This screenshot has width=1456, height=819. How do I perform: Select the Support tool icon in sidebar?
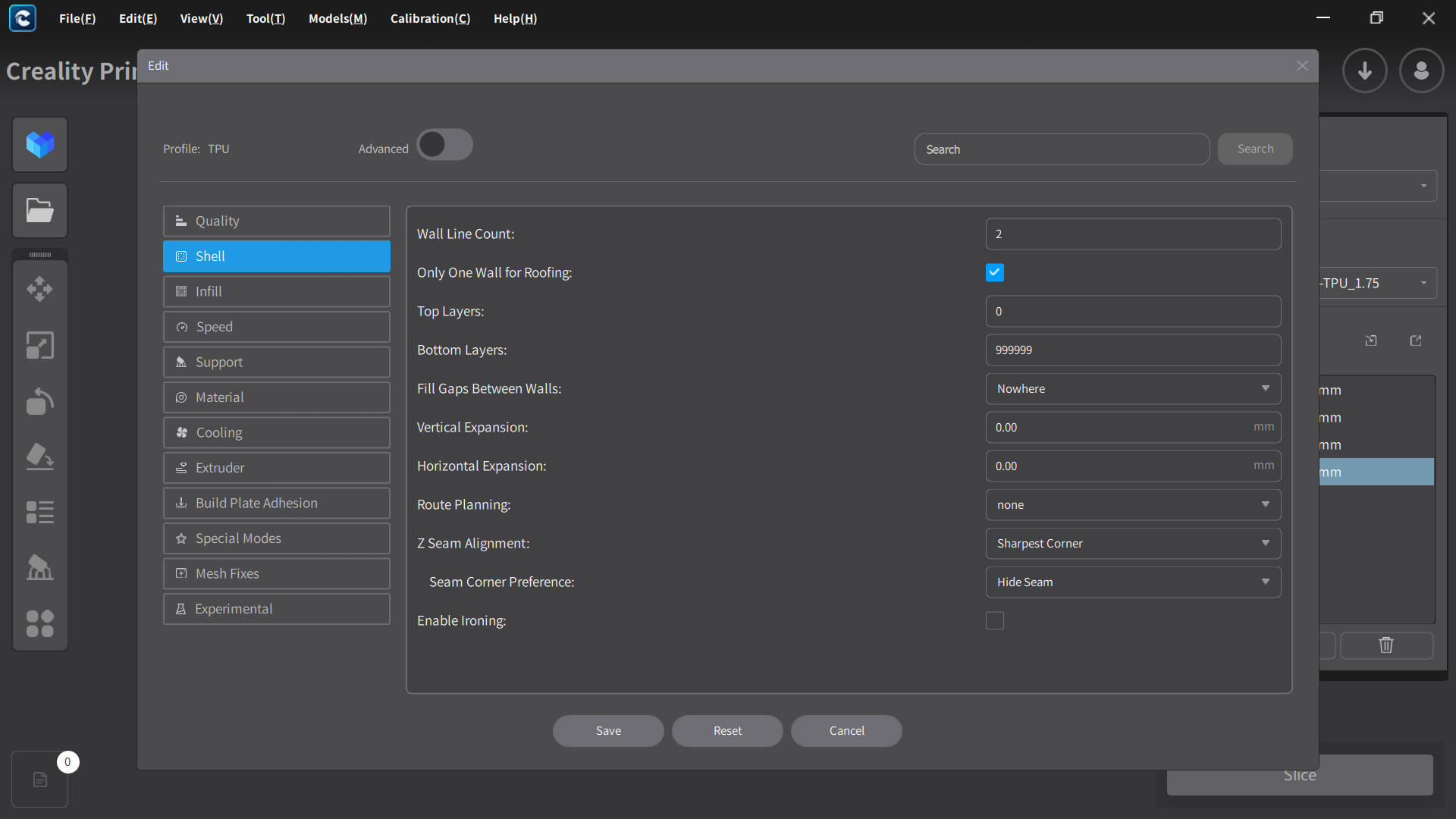coord(40,568)
